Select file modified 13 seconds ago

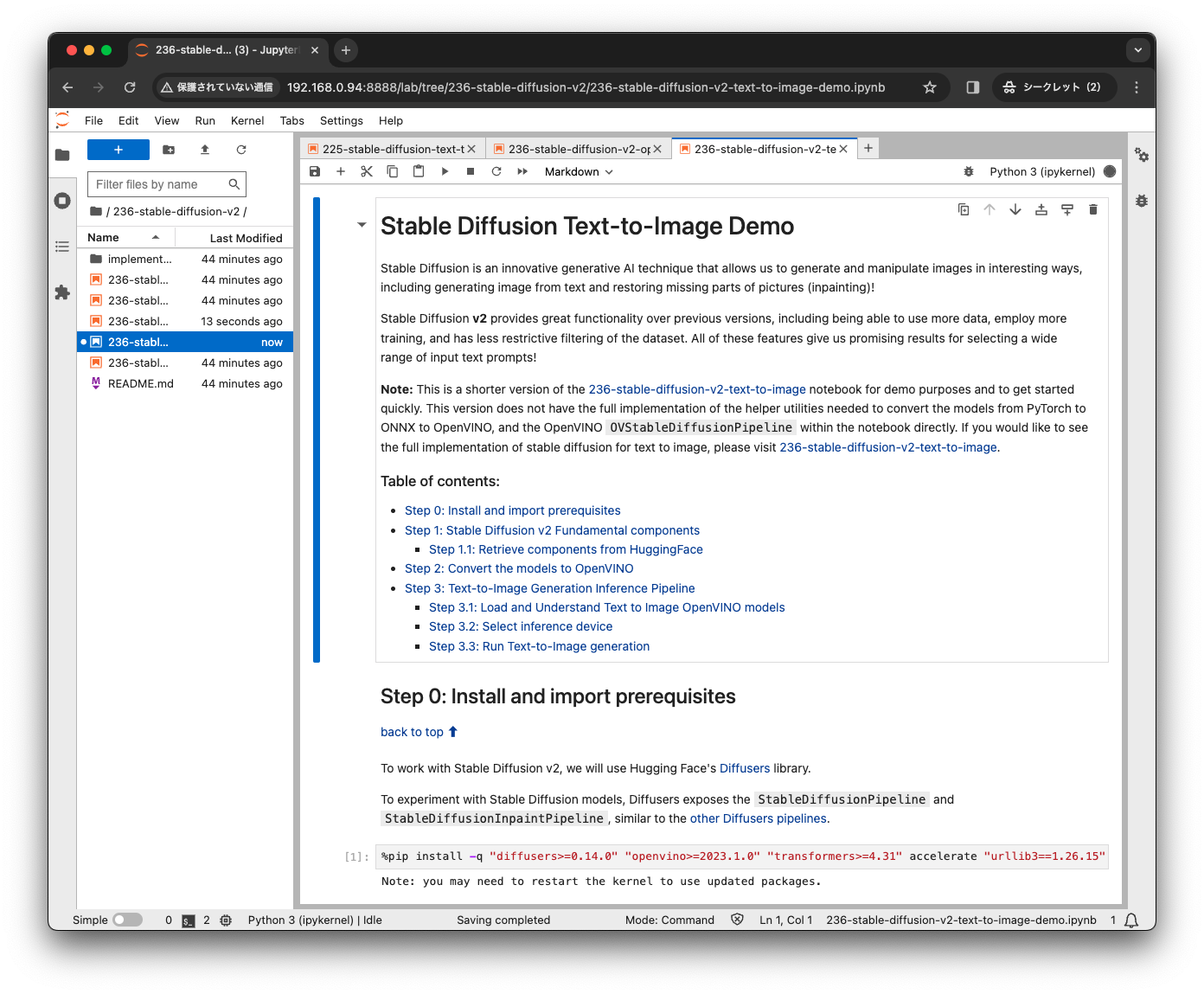click(185, 321)
